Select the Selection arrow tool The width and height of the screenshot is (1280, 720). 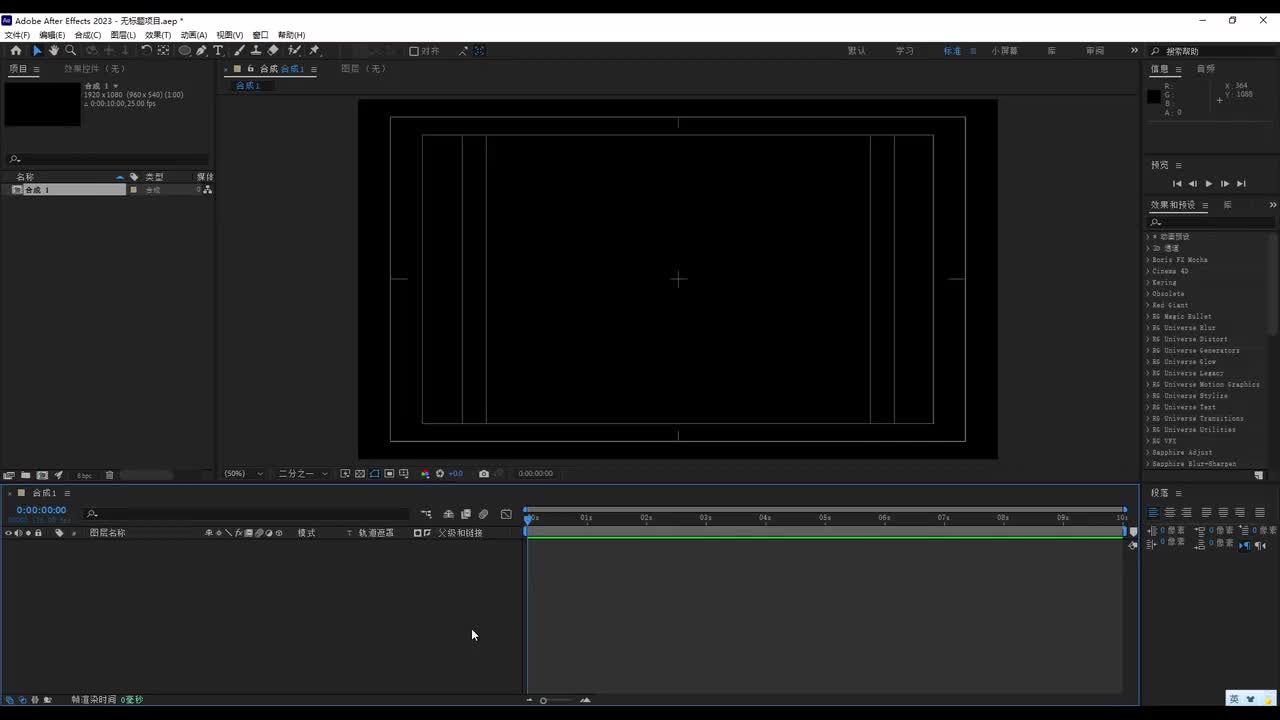37,50
